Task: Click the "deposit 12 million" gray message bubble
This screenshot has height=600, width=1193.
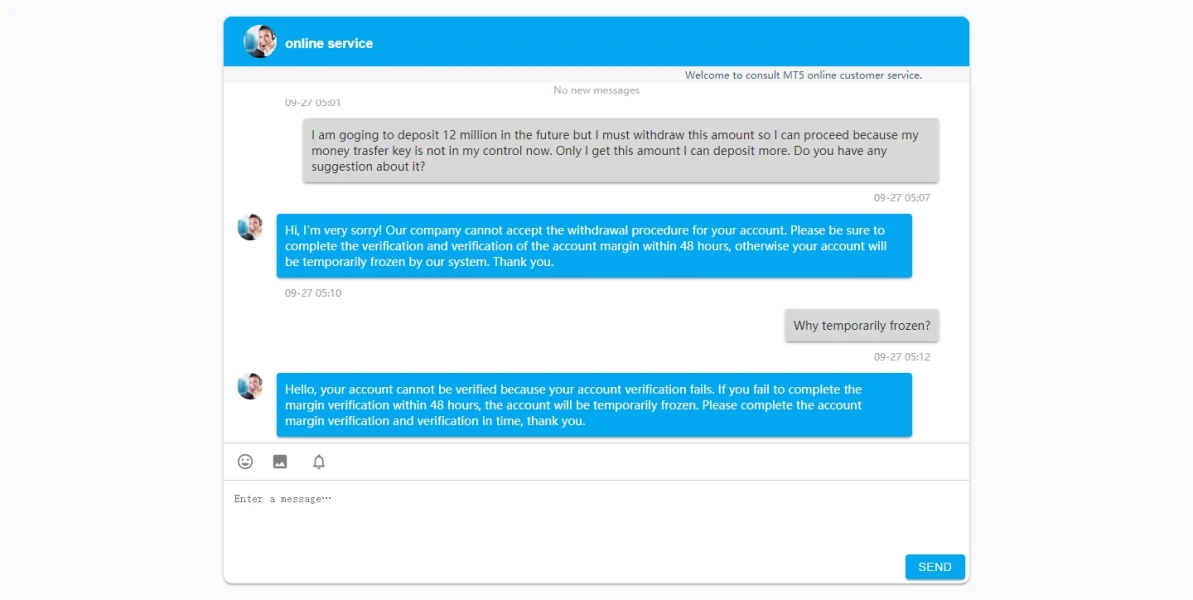Action: coord(620,150)
